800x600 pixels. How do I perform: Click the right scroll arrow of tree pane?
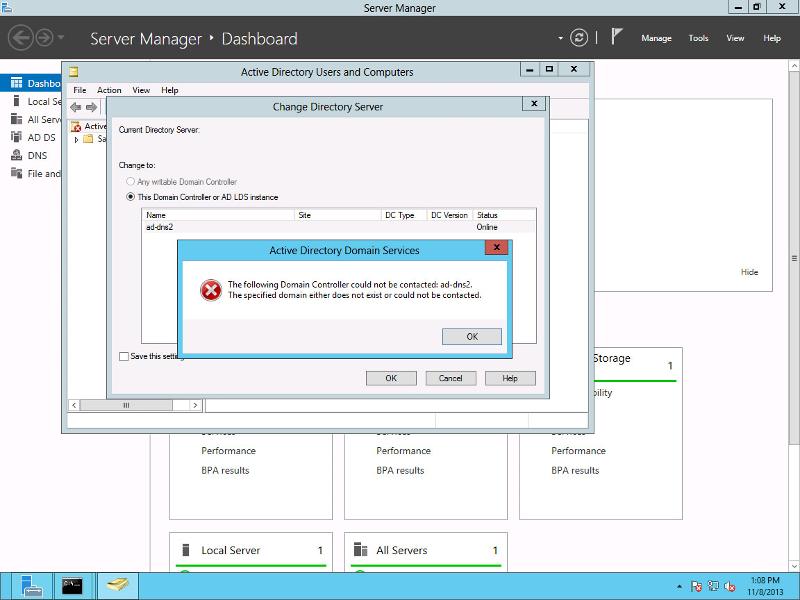[195, 405]
